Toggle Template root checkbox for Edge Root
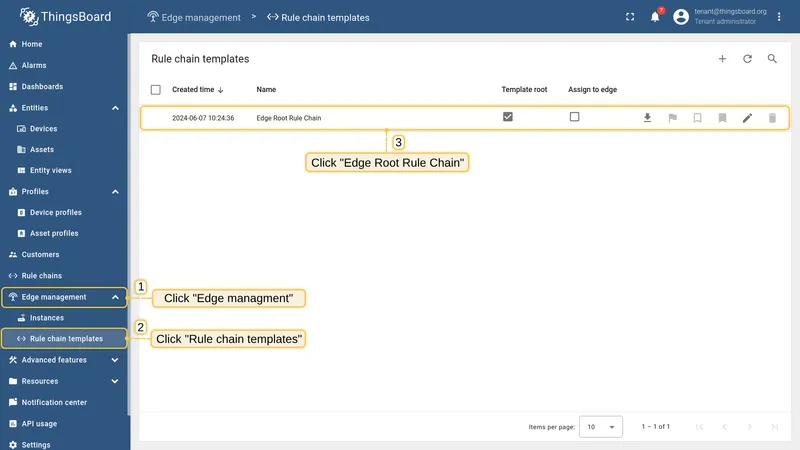Screen dimensions: 800x450 508,117
